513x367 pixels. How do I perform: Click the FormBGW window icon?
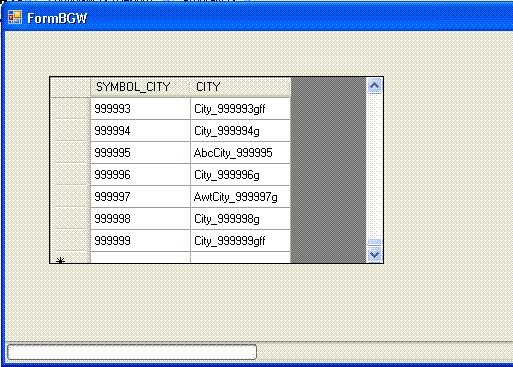15,17
